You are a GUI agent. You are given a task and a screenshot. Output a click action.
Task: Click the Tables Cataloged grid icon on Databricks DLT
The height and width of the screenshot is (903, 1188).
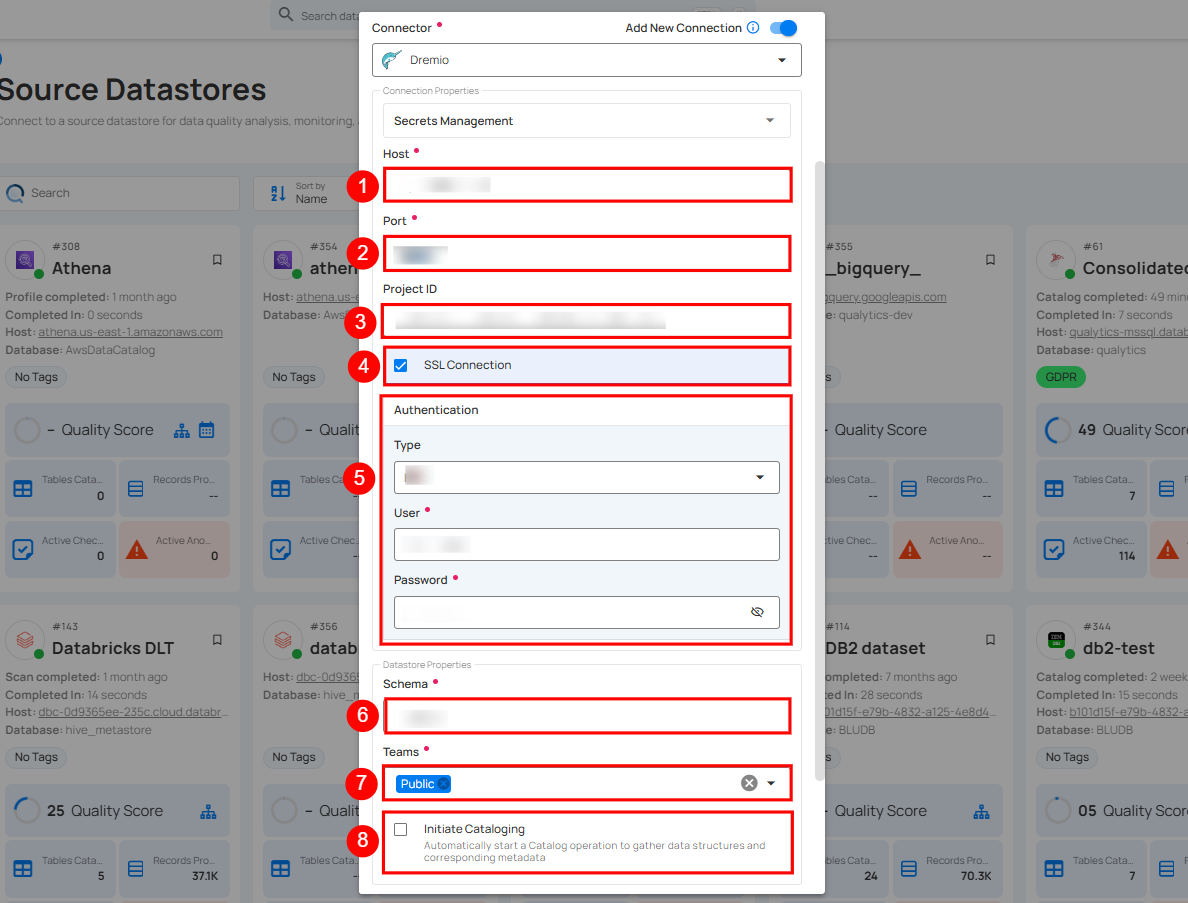[23, 869]
